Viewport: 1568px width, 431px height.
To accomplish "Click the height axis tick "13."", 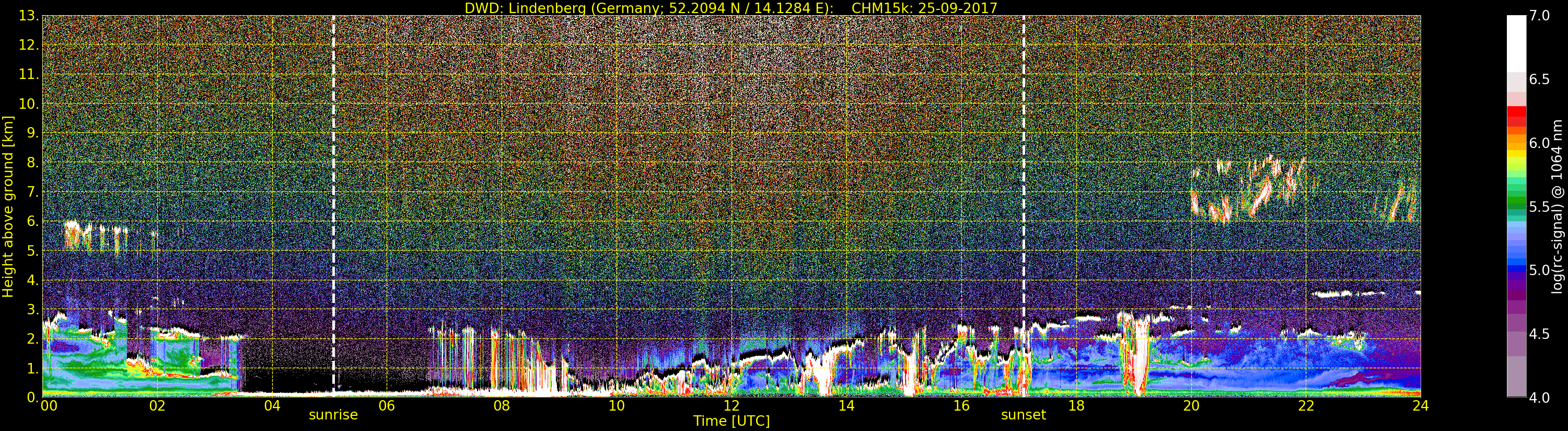I will 29,16.
